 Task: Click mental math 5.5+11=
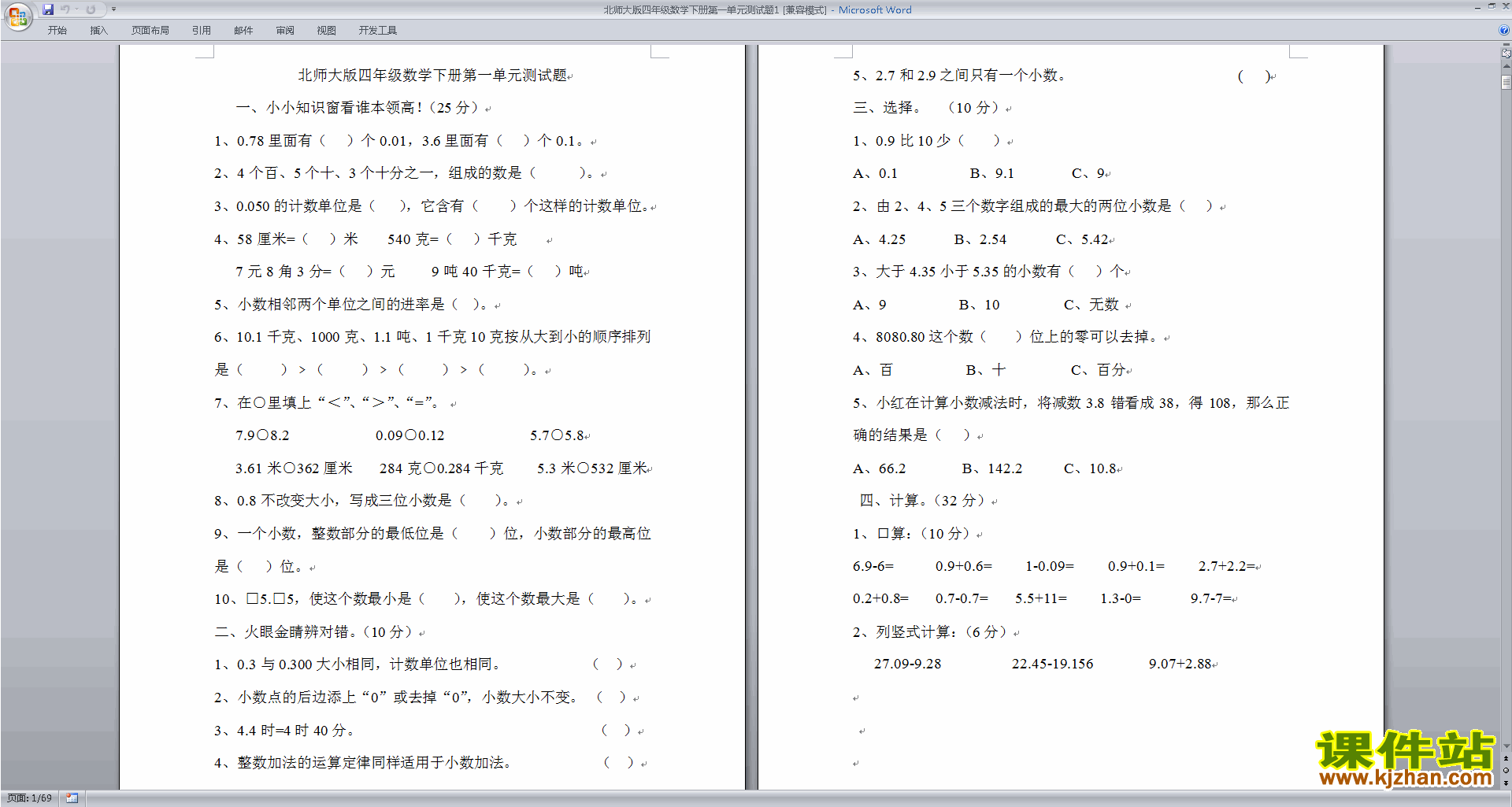tap(1041, 599)
